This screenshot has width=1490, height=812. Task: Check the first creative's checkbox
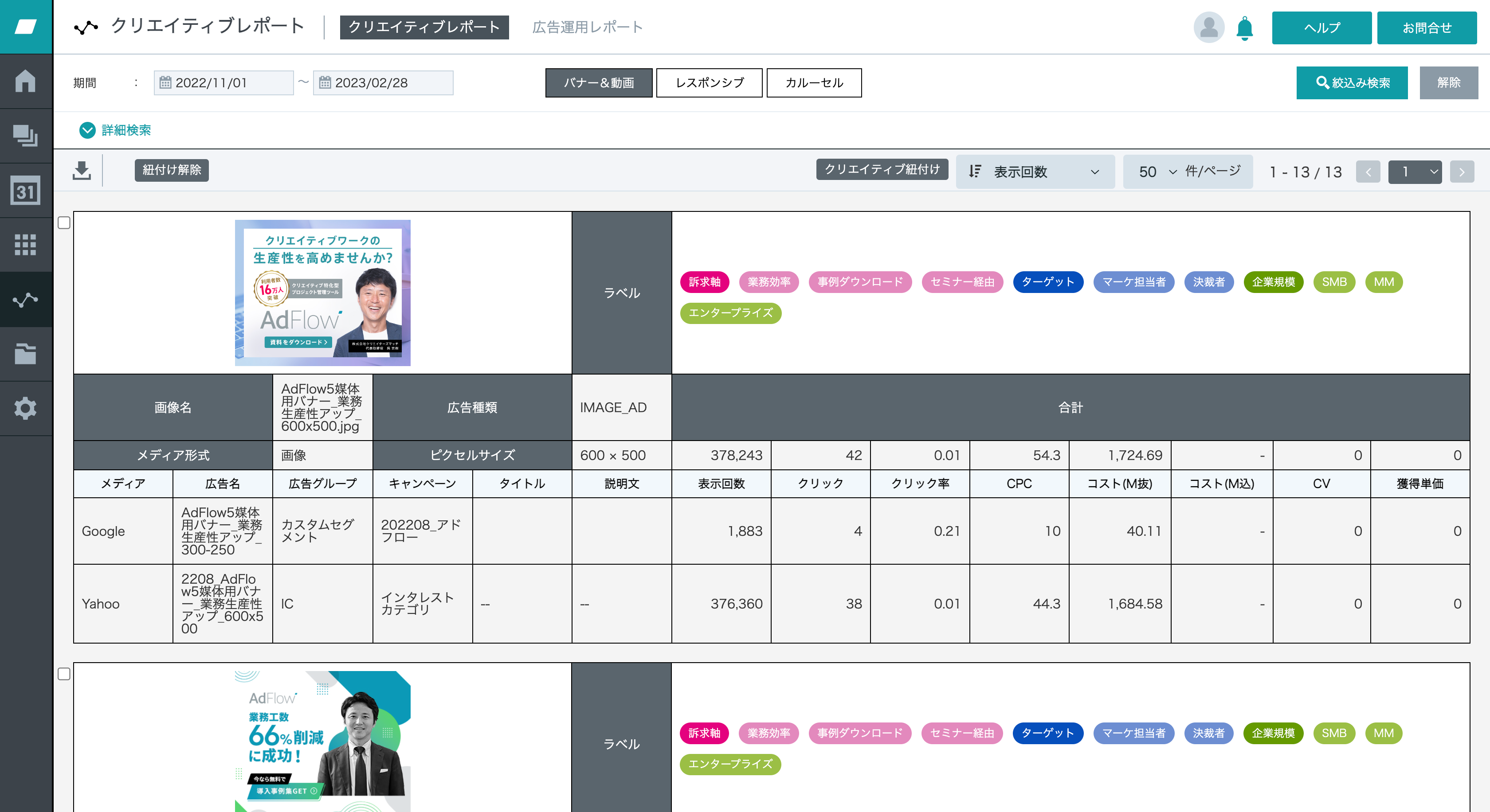[64, 223]
